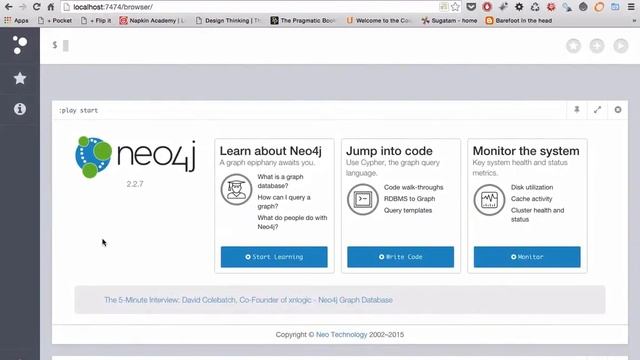Click the 'RDBMS to Graph' text
Viewport: 640px width, 360px height.
coord(409,199)
